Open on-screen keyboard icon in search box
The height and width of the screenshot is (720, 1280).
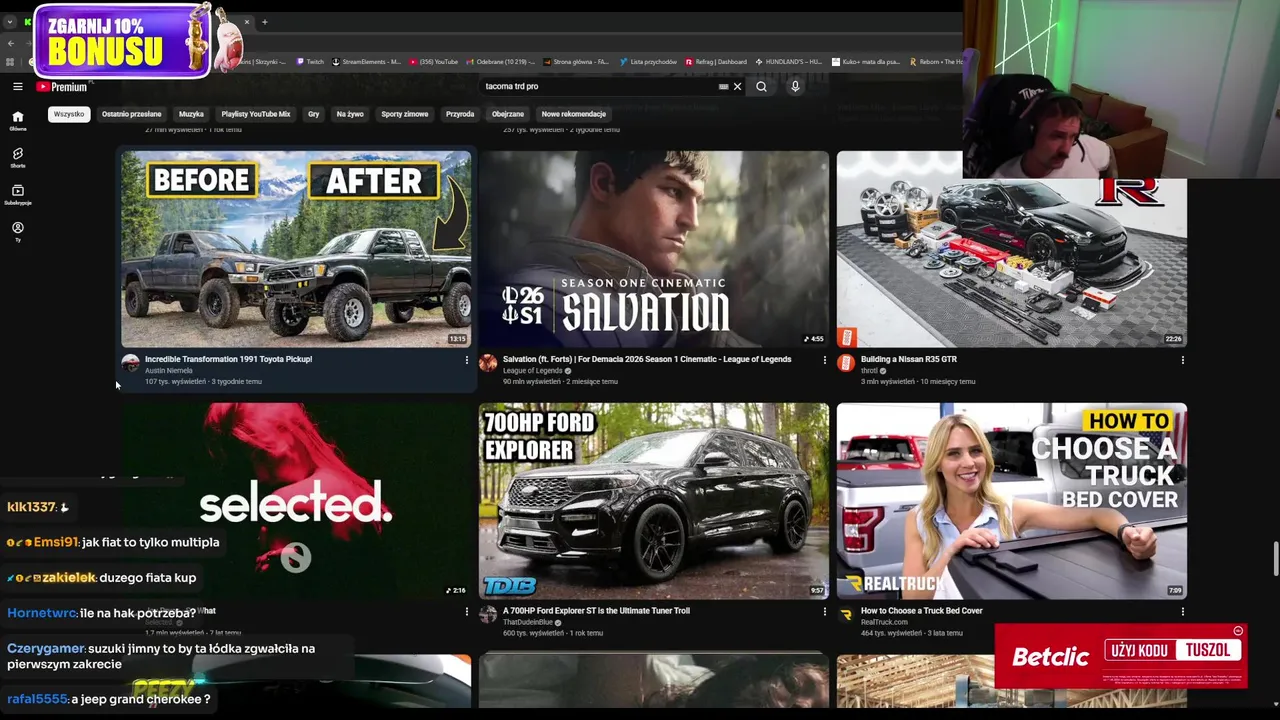(723, 87)
